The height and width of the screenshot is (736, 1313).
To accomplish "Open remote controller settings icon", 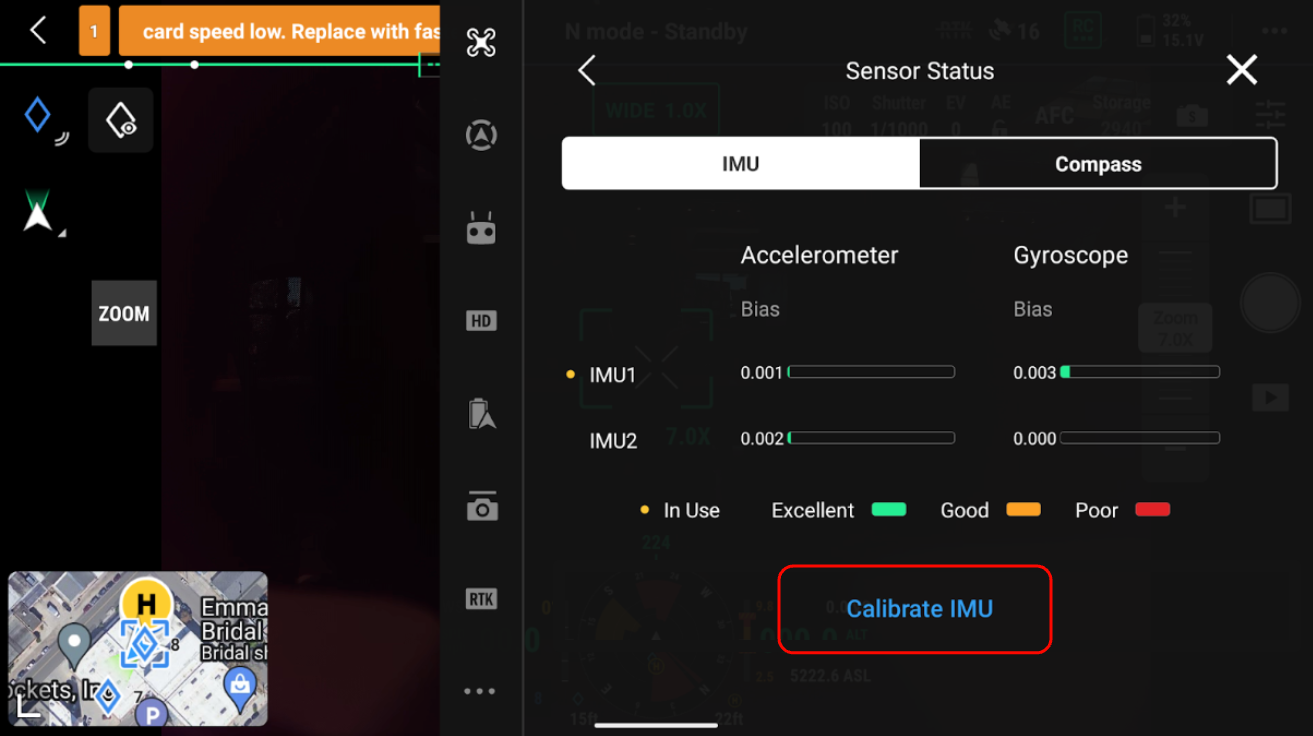I will point(481,229).
